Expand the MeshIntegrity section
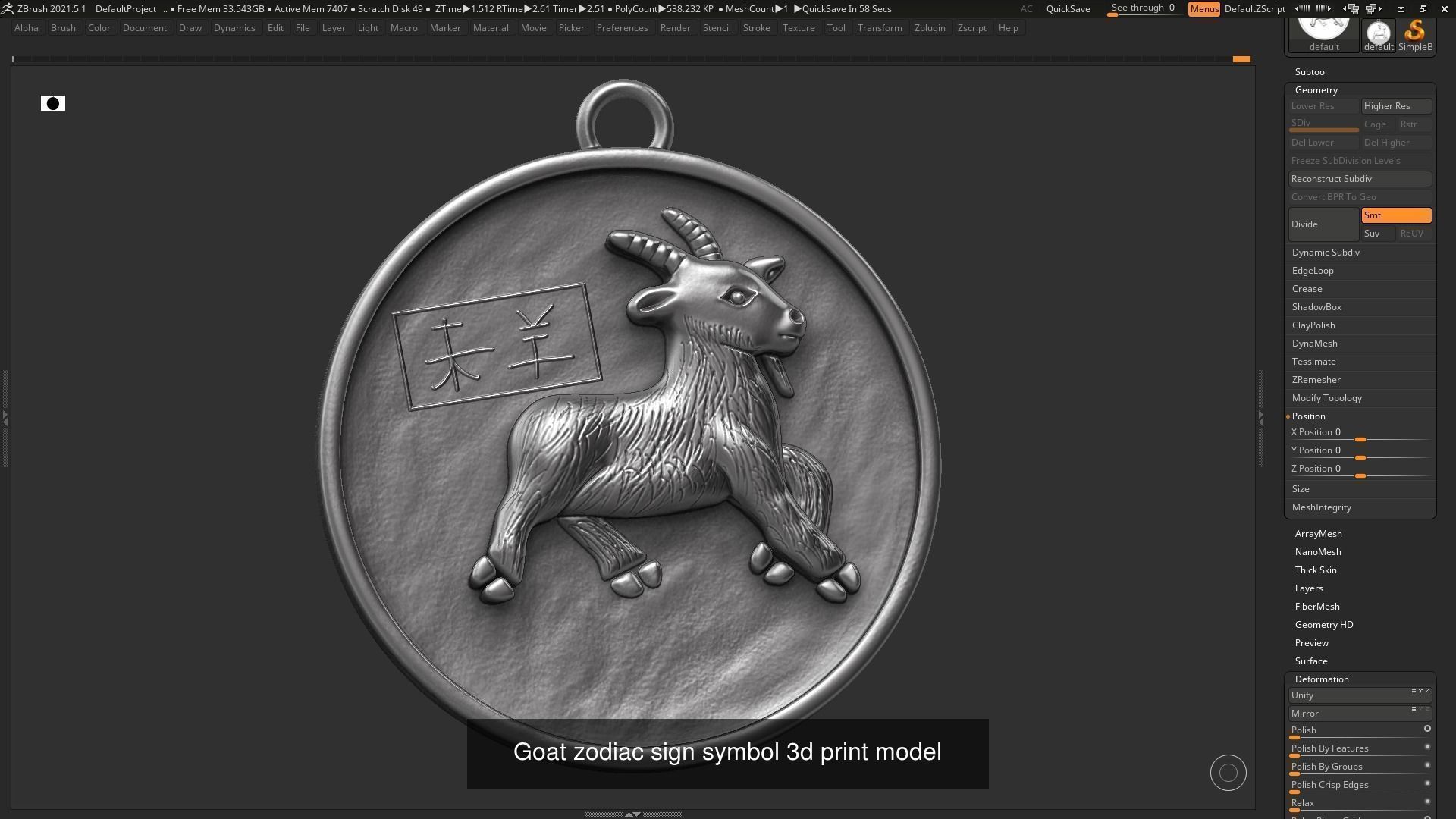The height and width of the screenshot is (819, 1456). [x=1321, y=507]
